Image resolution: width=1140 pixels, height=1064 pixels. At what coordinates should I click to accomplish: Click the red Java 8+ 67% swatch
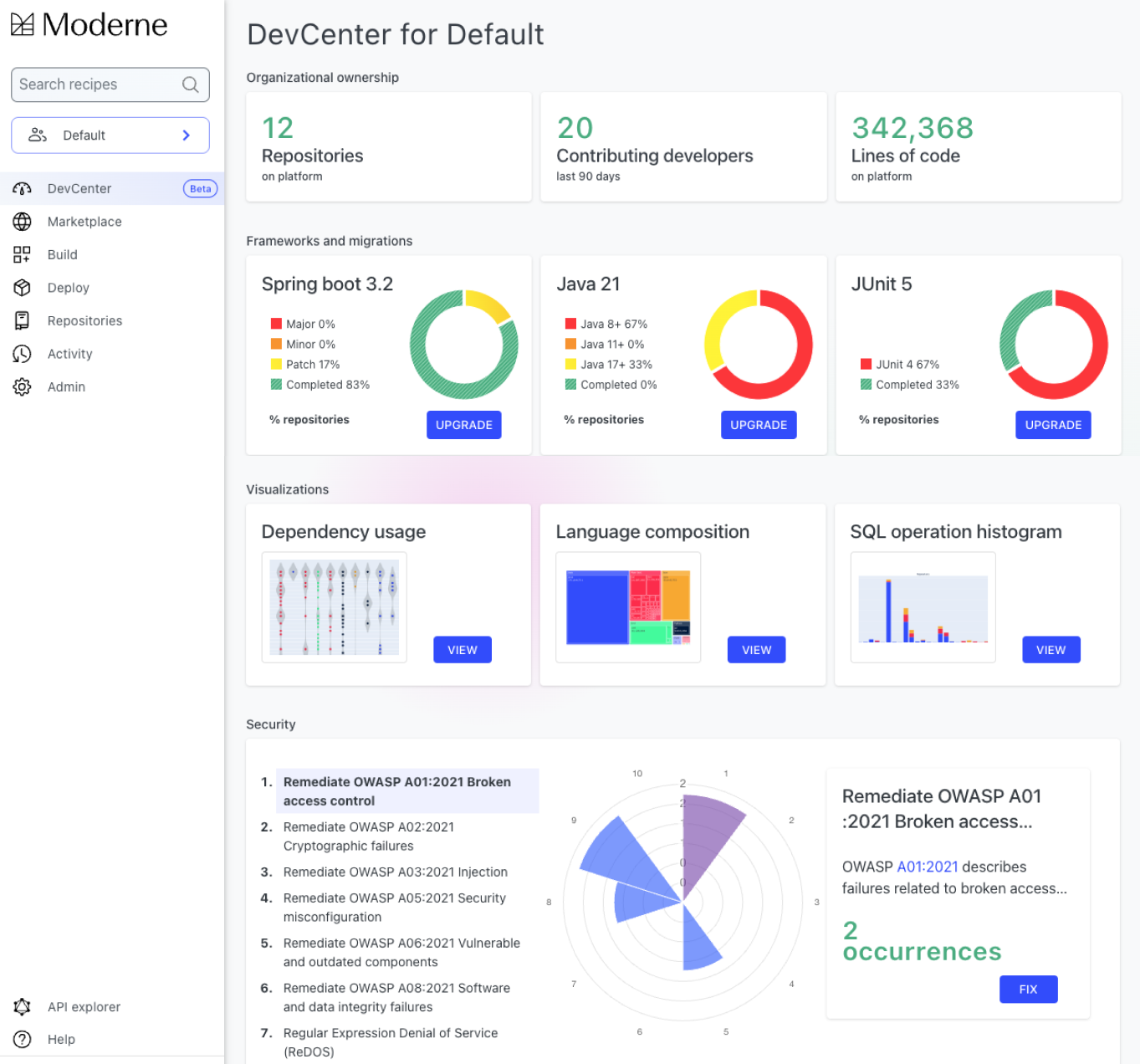pos(570,324)
